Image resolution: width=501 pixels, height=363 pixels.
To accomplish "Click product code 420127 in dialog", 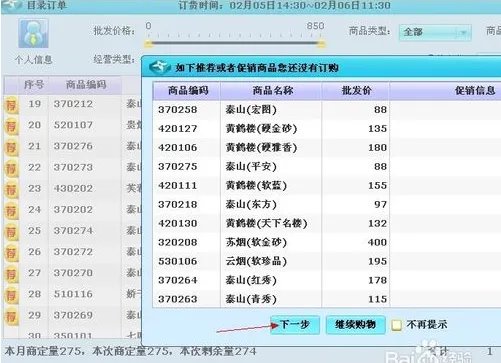I will [178, 129].
